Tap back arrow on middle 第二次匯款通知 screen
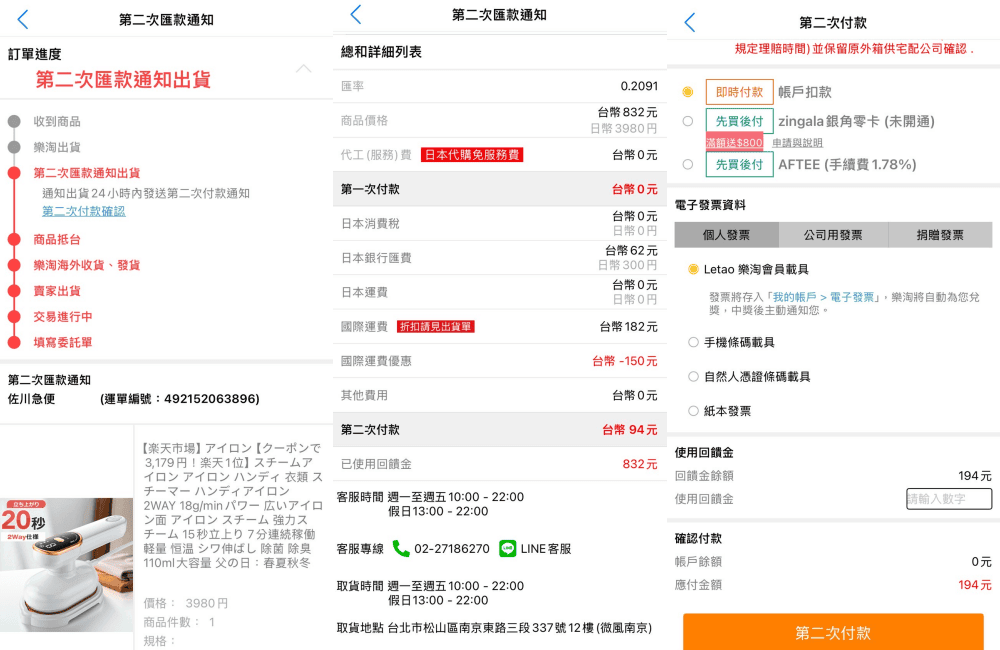Image resolution: width=1000 pixels, height=650 pixels. [356, 15]
